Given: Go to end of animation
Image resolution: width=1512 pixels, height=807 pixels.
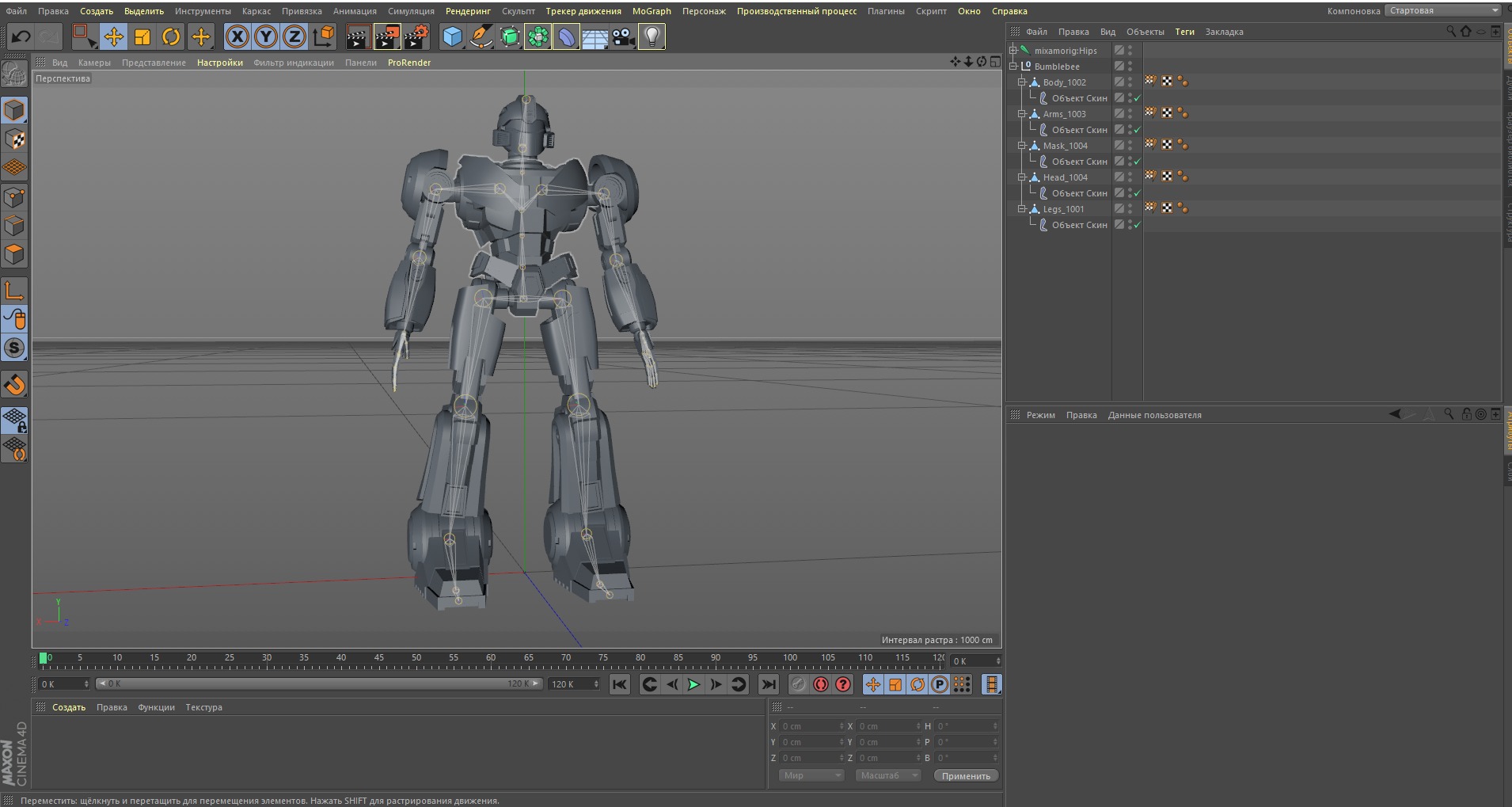Looking at the screenshot, I should tap(768, 685).
